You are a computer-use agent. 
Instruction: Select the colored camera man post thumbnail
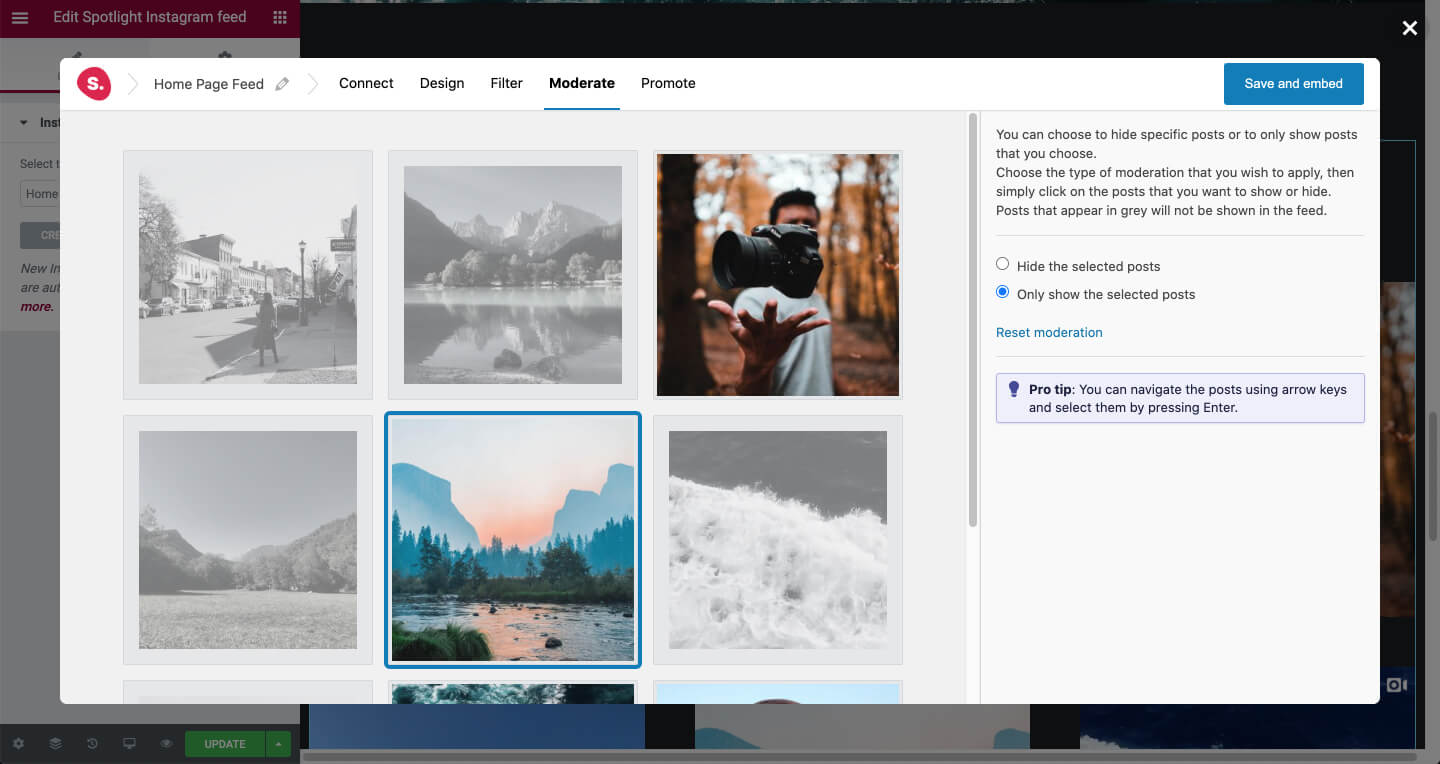tap(778, 275)
